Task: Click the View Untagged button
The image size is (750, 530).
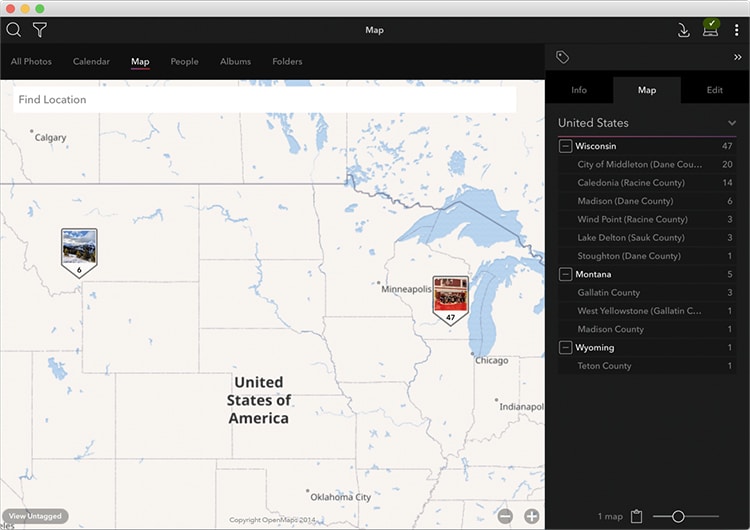Action: coord(35,516)
